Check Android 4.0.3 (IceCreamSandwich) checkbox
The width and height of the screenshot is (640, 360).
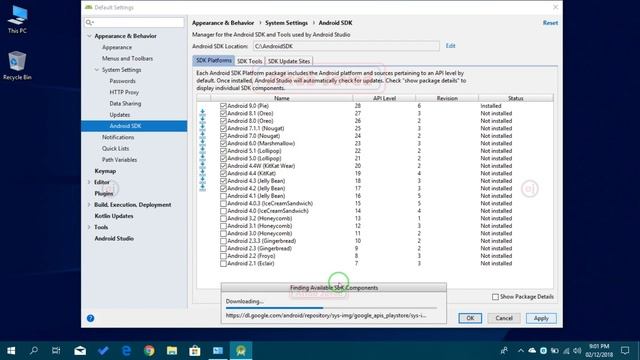223,203
